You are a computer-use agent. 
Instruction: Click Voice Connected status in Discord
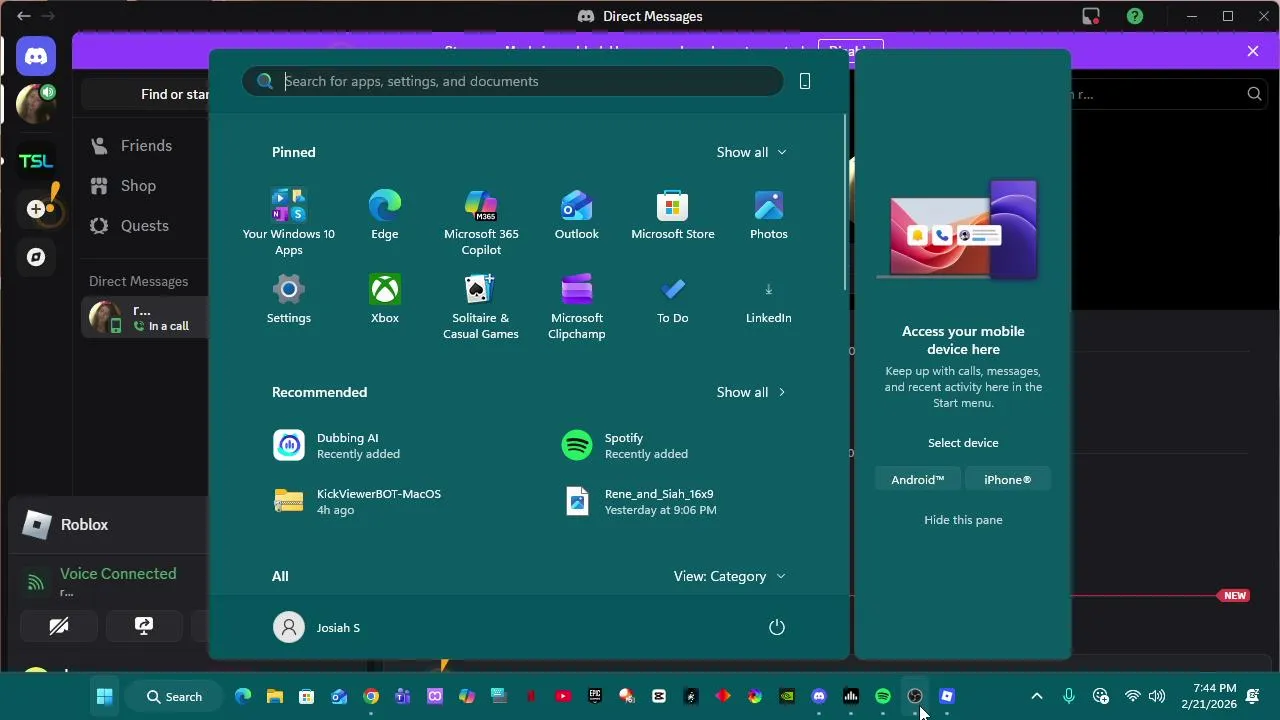click(118, 574)
